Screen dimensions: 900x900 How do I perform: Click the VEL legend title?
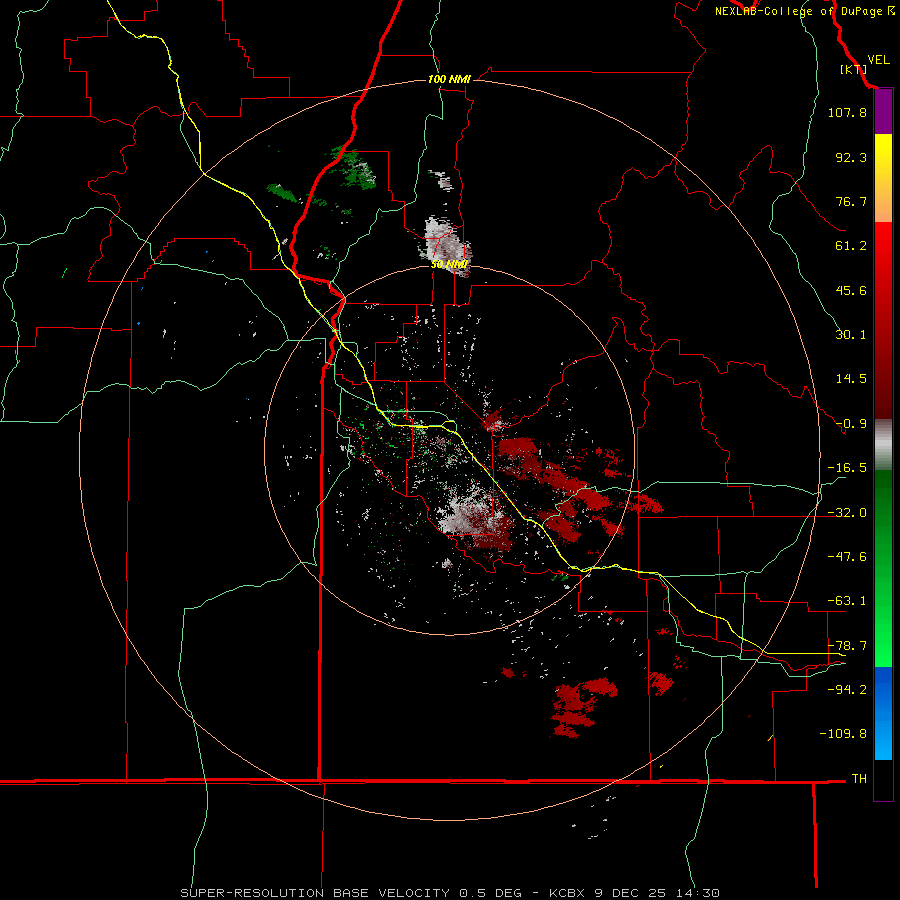[x=878, y=60]
